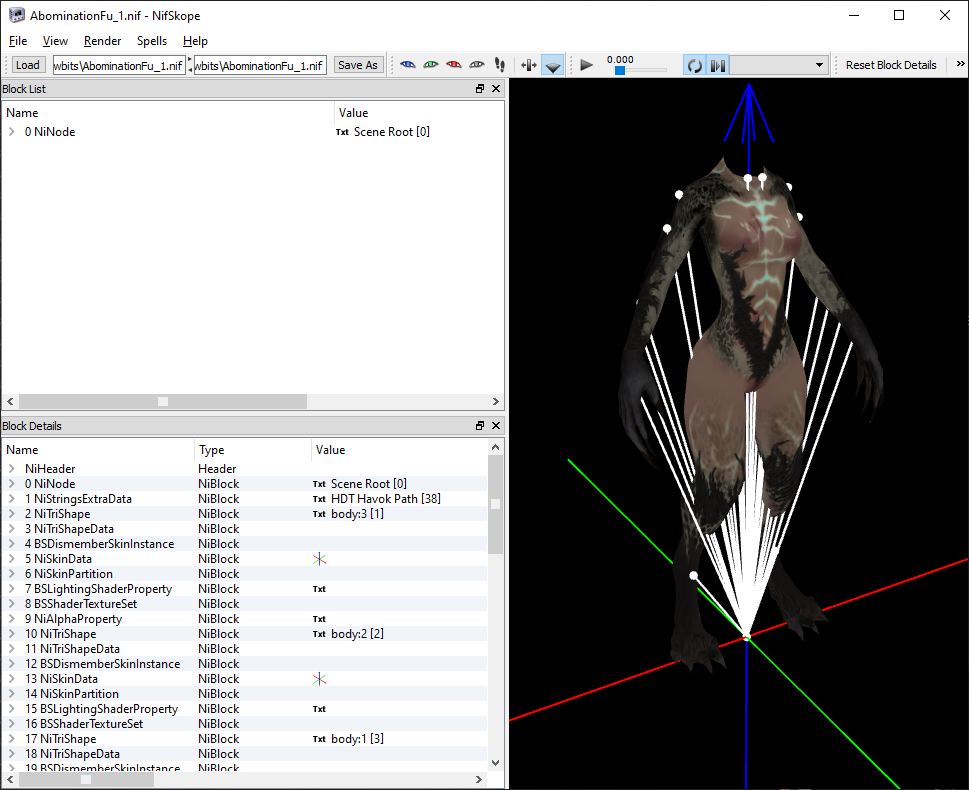
Task: Click the footprints walk view icon
Action: pos(500,65)
